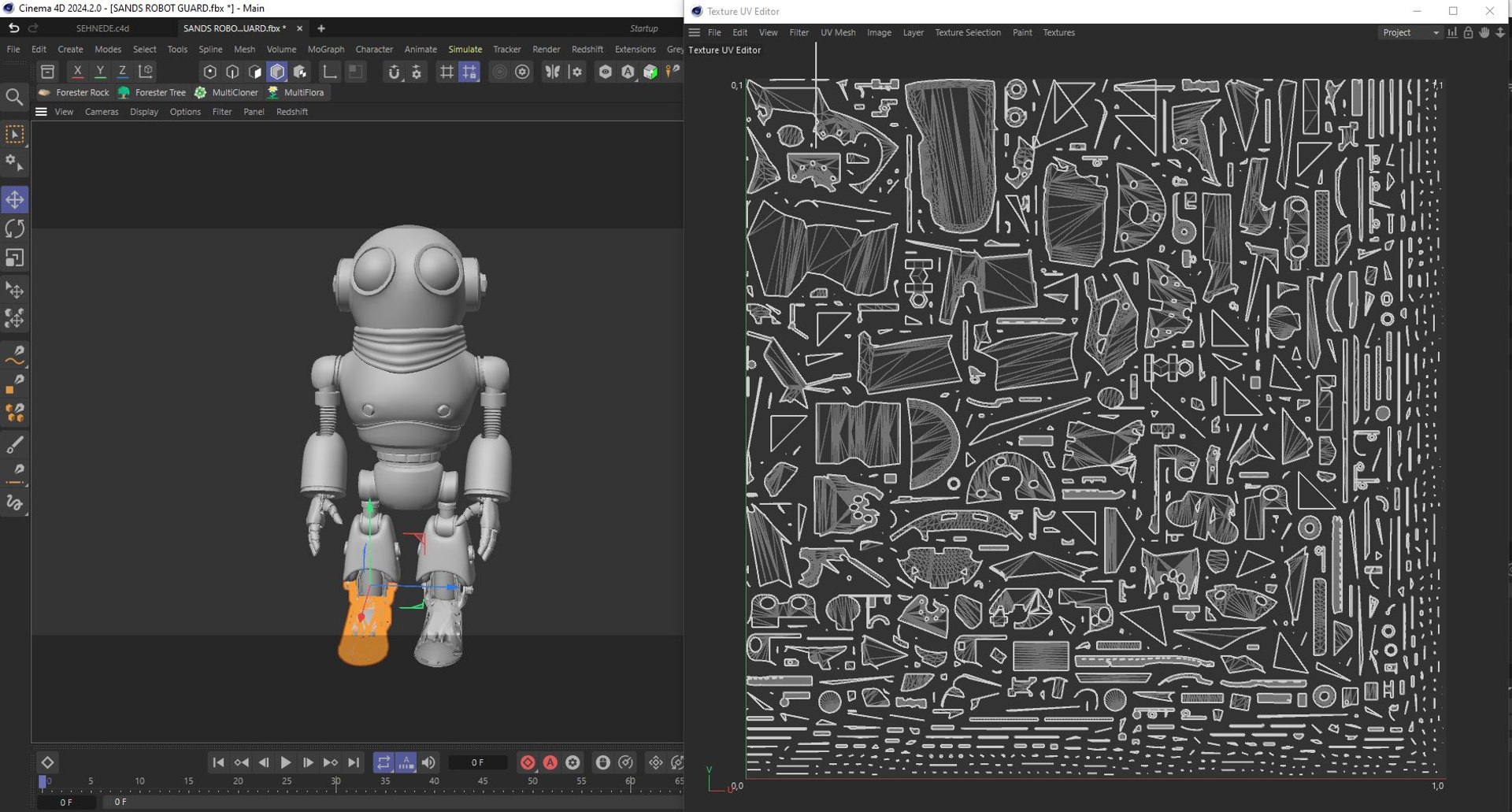This screenshot has height=812, width=1512.
Task: Close the SANDS ROBO...UARD.fbx tab
Action: (299, 28)
